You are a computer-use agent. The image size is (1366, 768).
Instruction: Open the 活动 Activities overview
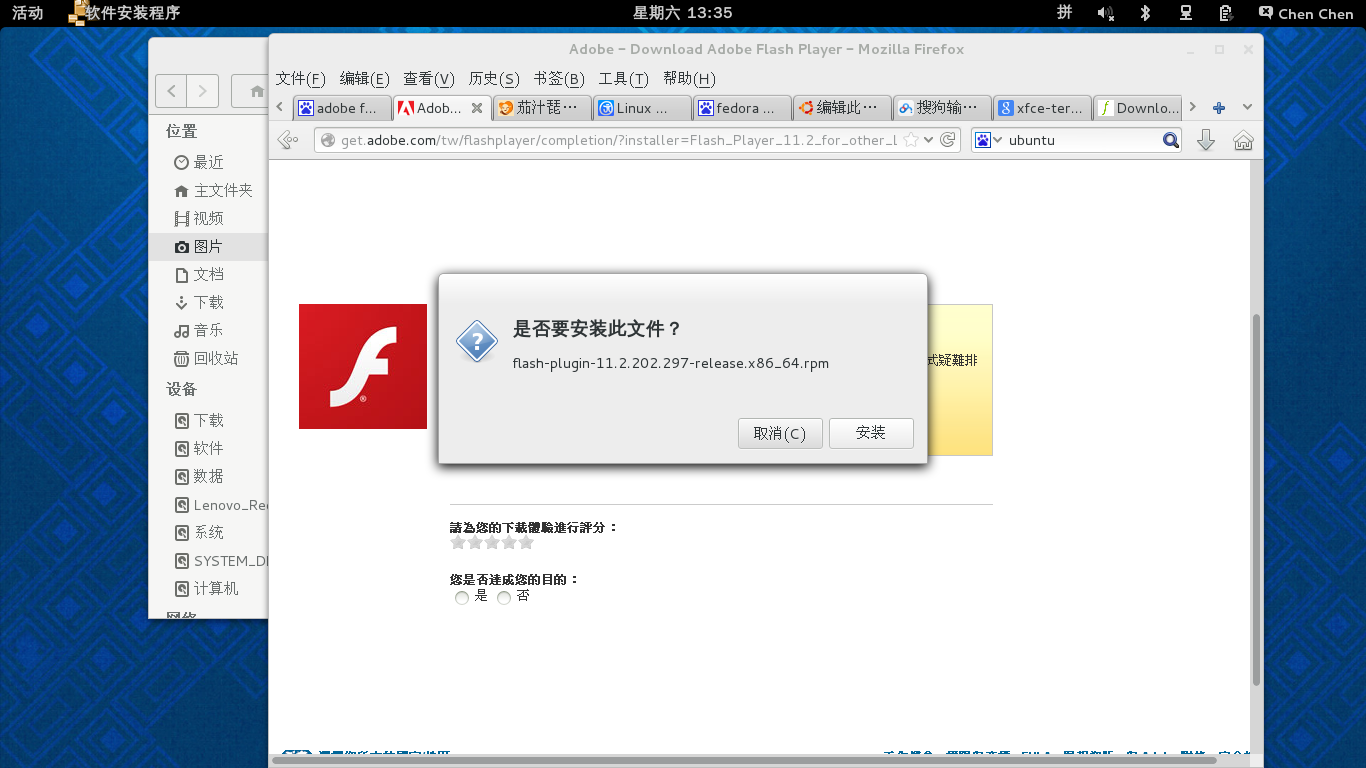[x=28, y=13]
